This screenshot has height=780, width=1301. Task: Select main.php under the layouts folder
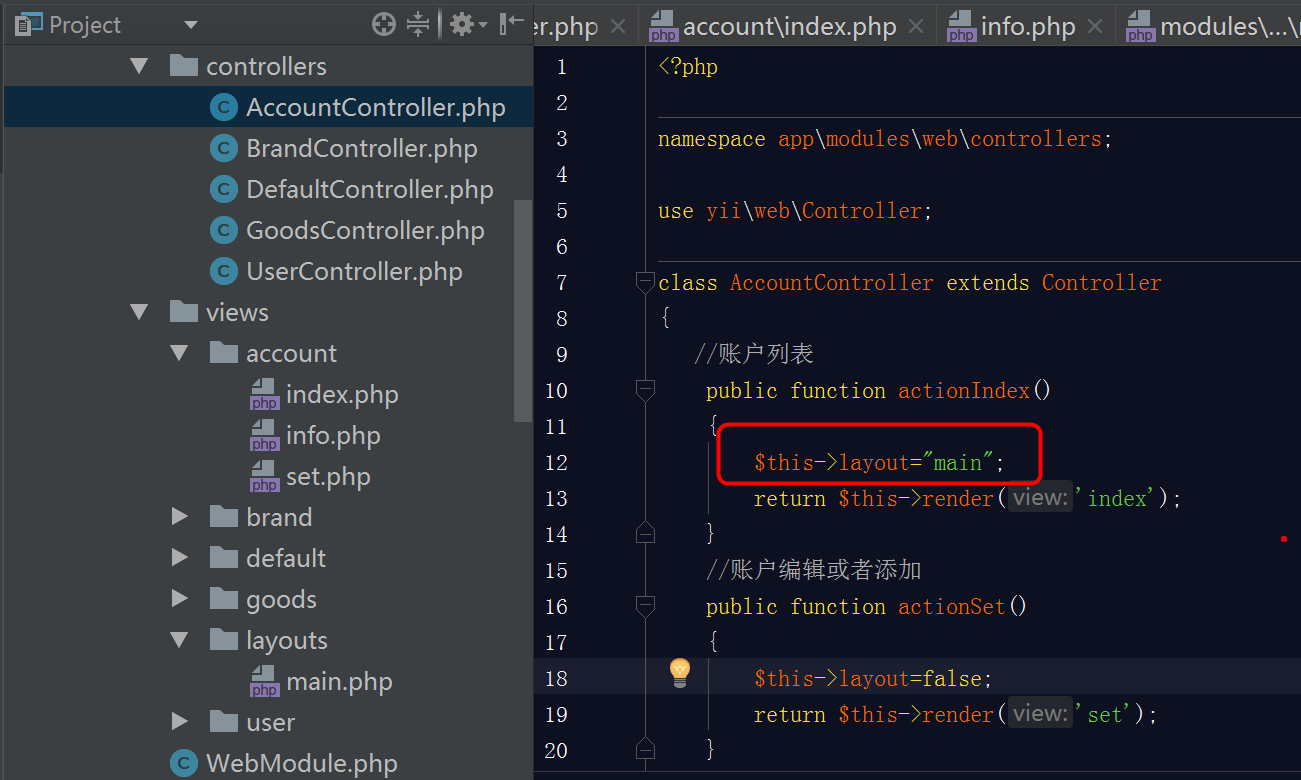coord(339,682)
